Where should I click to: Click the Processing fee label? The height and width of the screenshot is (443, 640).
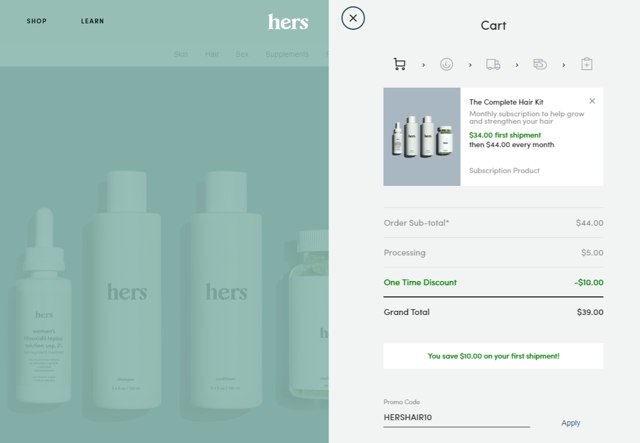tap(404, 253)
